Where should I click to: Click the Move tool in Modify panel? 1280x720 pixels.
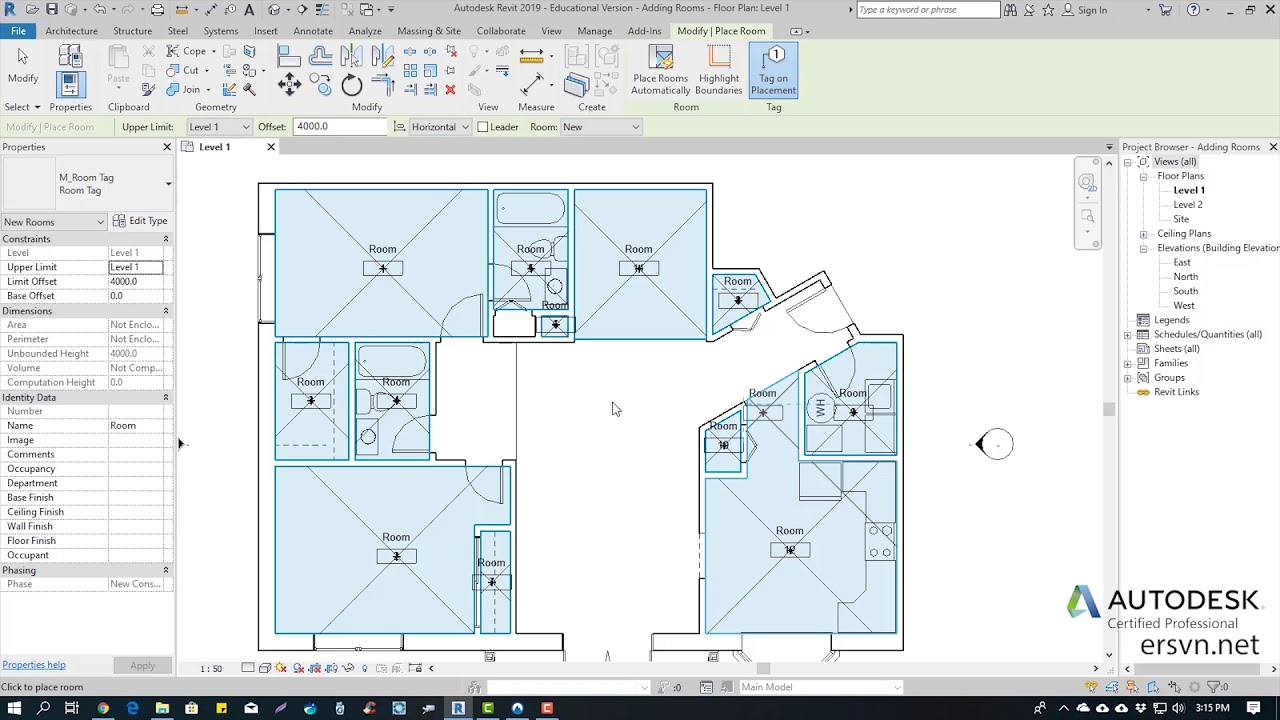click(289, 85)
